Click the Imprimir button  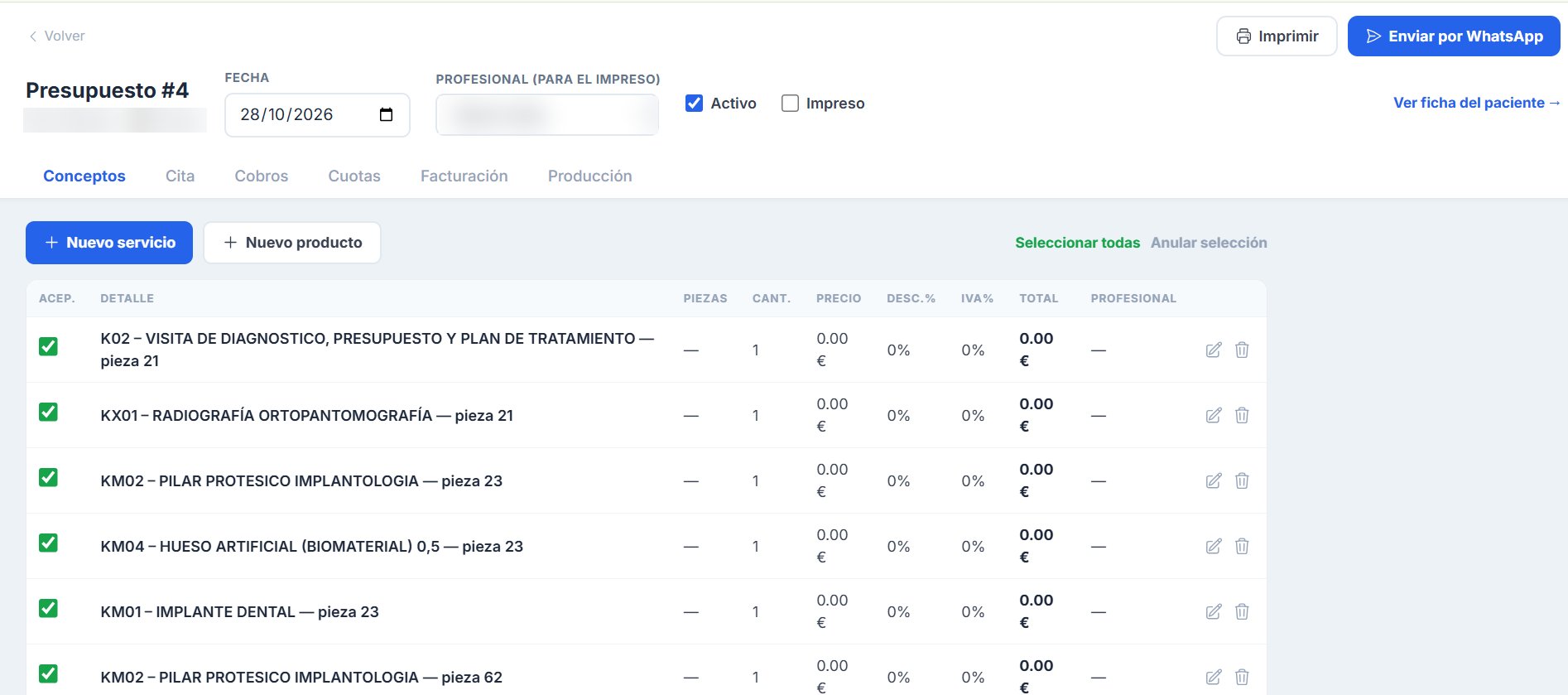pos(1277,36)
